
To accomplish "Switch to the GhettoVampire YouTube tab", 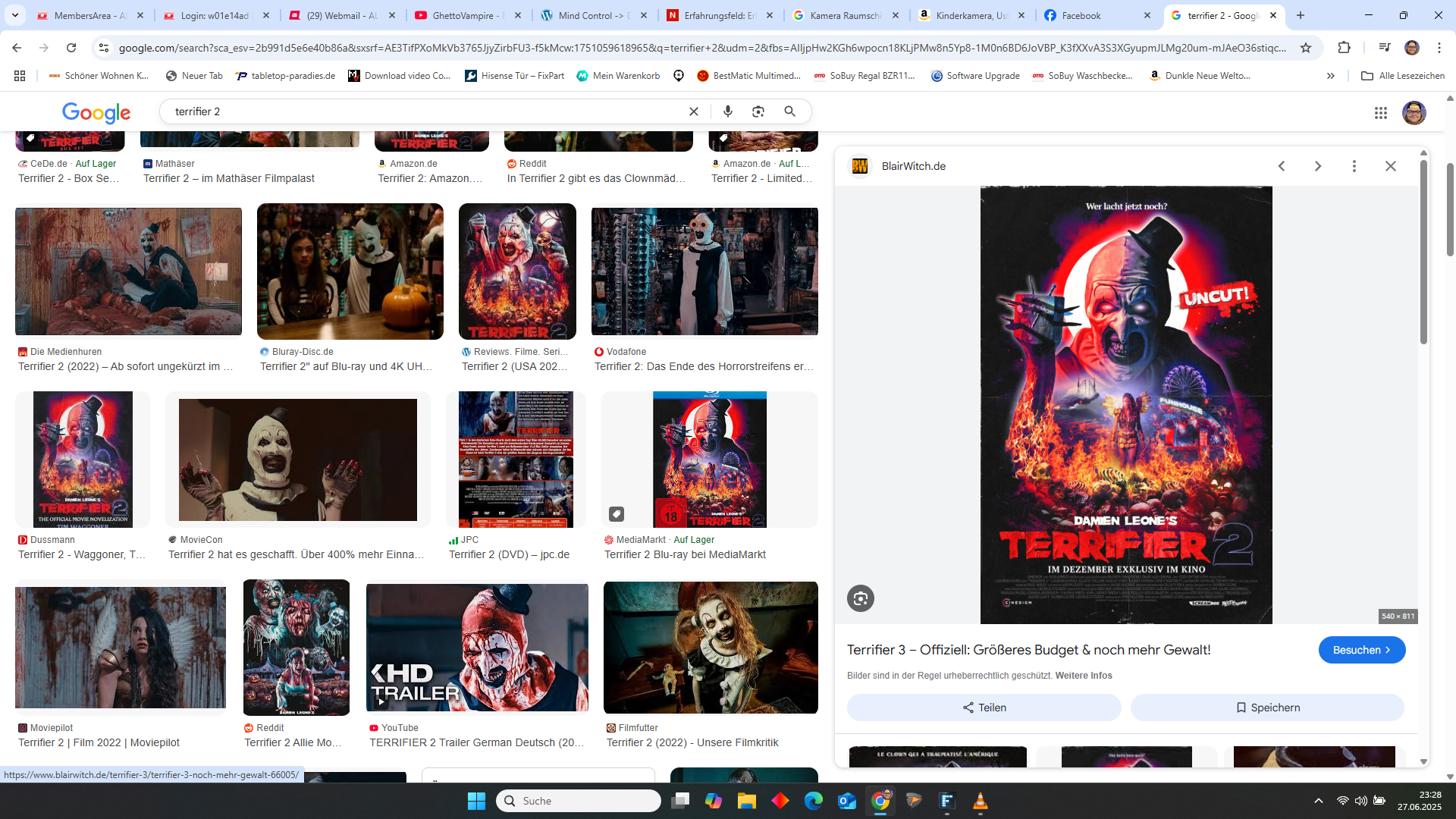I will point(468,15).
